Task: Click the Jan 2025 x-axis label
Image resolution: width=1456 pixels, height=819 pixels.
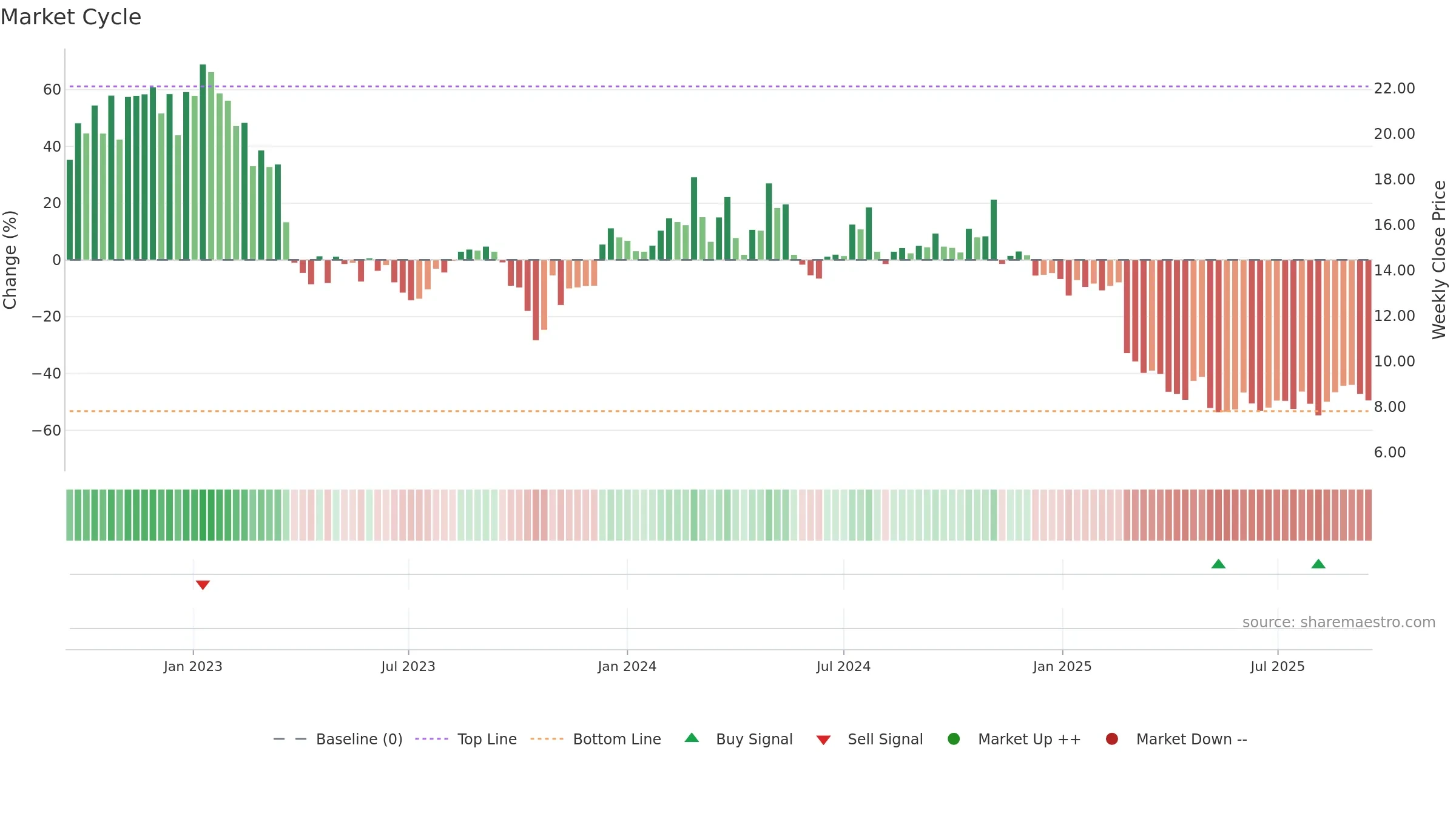Action: pyautogui.click(x=1062, y=666)
